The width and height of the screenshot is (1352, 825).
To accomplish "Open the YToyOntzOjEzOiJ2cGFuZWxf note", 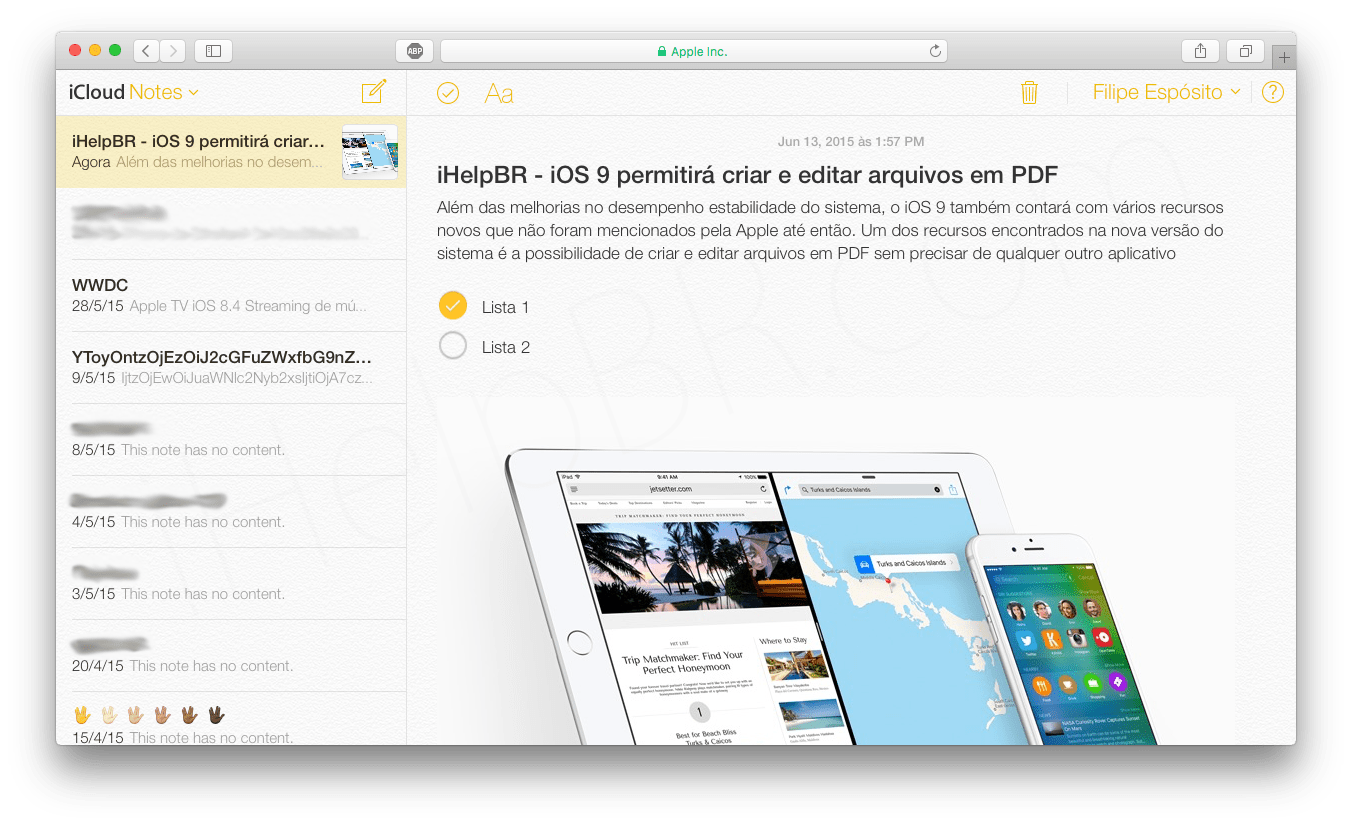I will pos(231,368).
